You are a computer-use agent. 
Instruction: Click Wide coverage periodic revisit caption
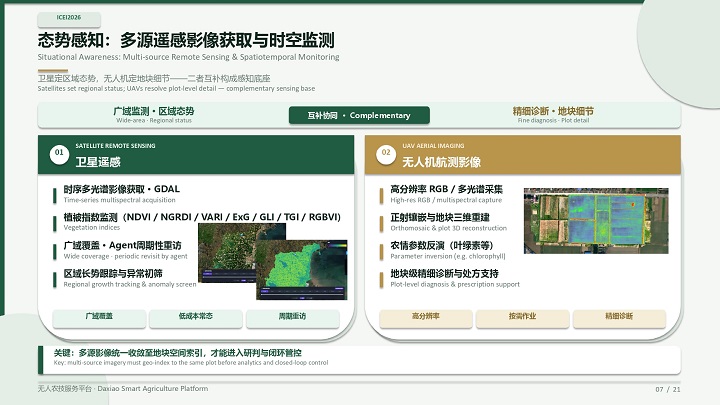125,256
